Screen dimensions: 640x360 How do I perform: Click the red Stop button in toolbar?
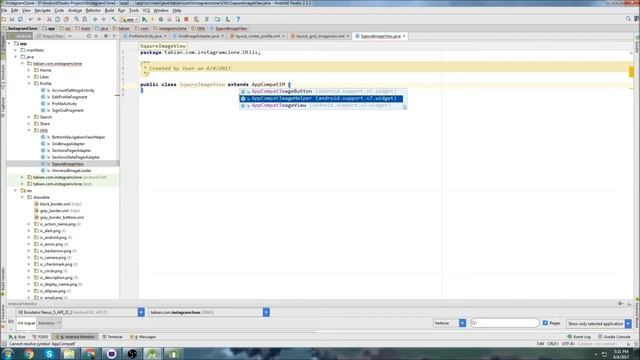[x=186, y=19]
